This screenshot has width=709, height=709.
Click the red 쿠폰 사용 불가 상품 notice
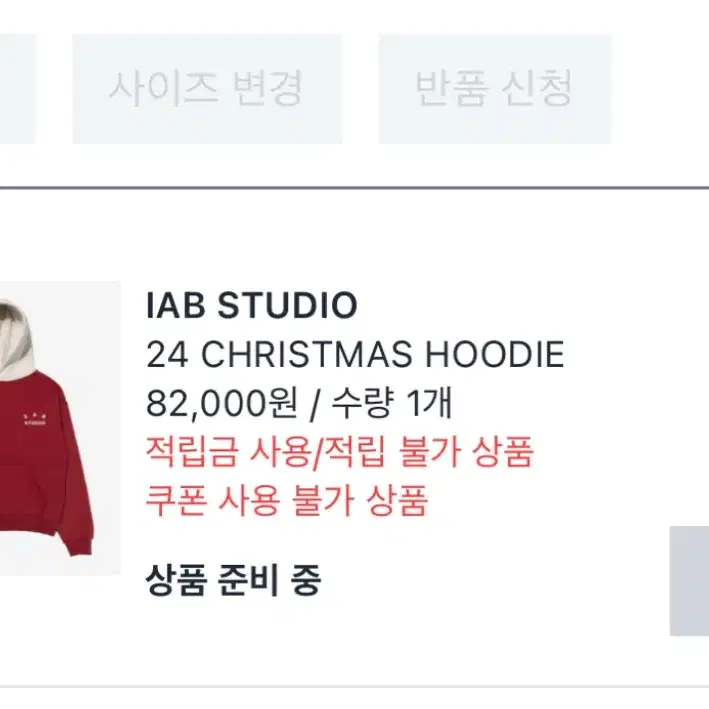pyautogui.click(x=287, y=500)
